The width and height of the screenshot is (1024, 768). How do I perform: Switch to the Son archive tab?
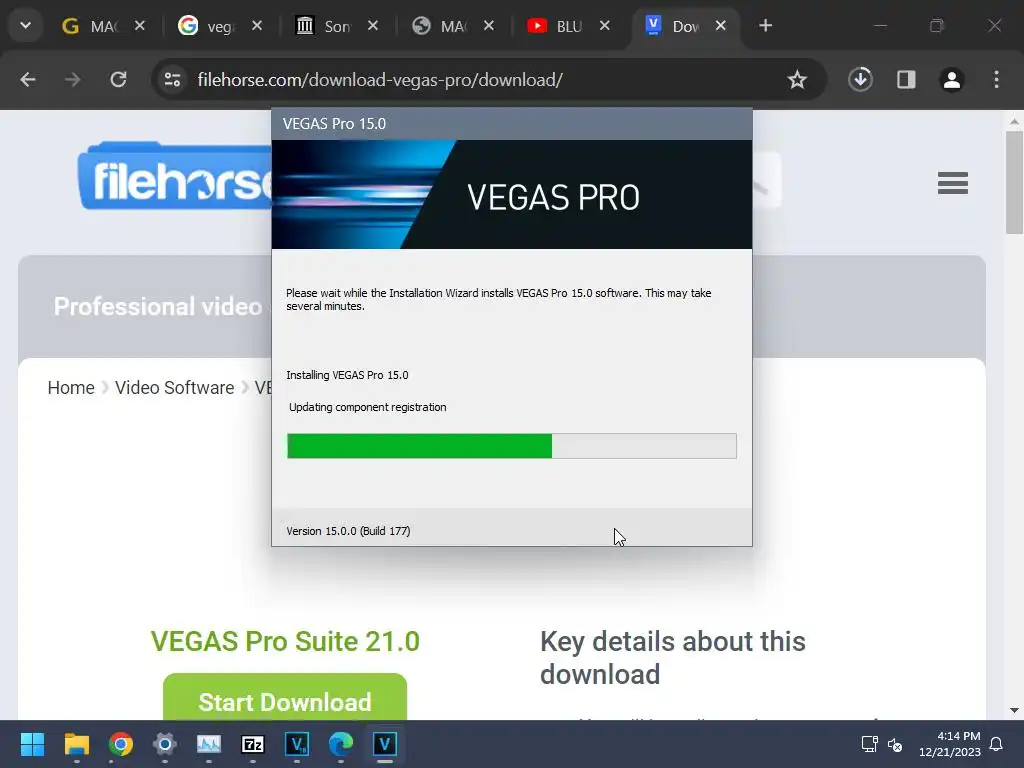pos(325,26)
